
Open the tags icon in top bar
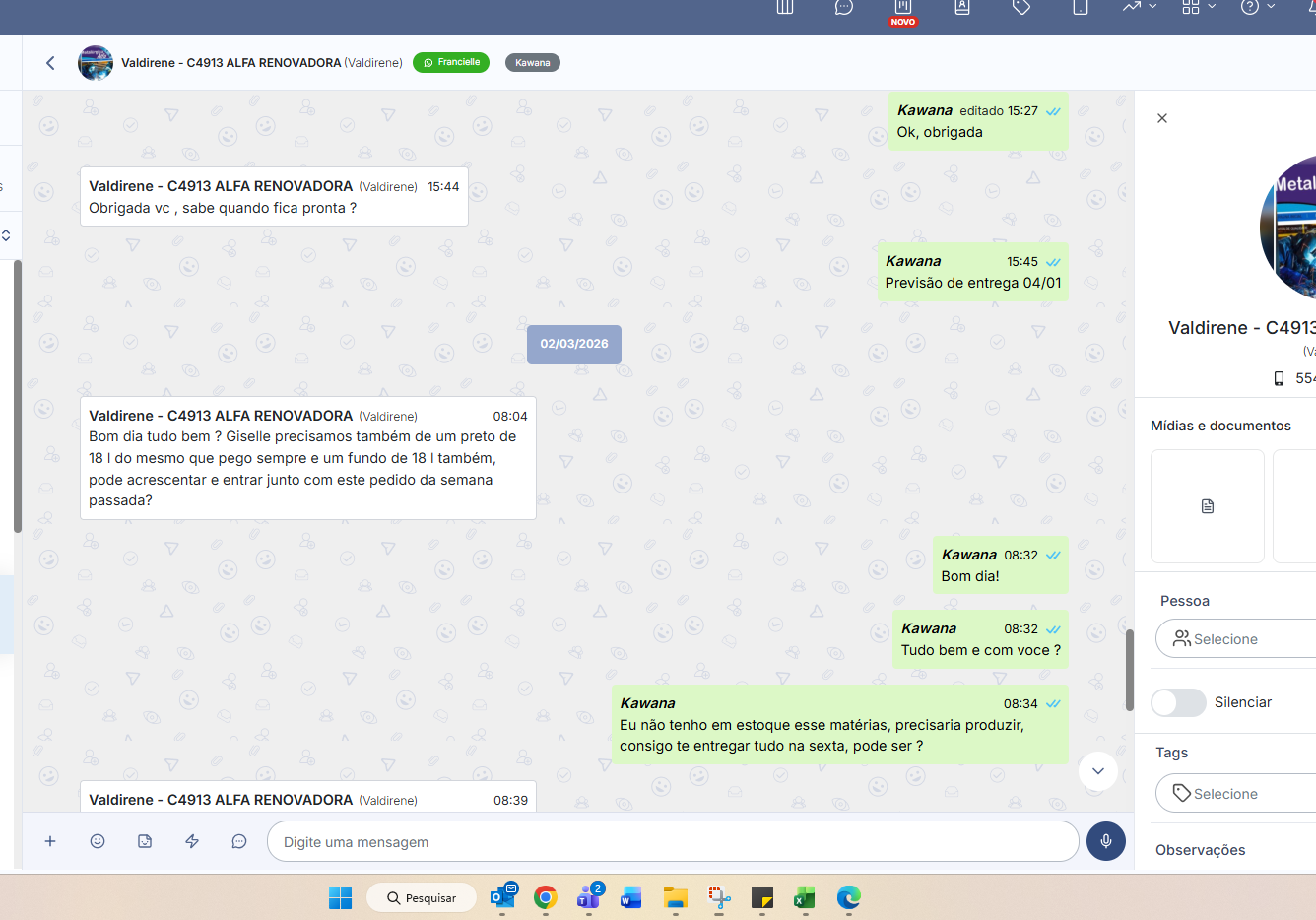[1021, 8]
